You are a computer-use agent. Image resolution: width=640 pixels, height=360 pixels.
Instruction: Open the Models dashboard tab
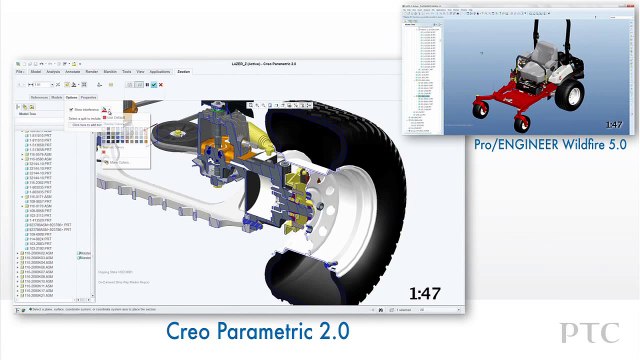(x=56, y=98)
